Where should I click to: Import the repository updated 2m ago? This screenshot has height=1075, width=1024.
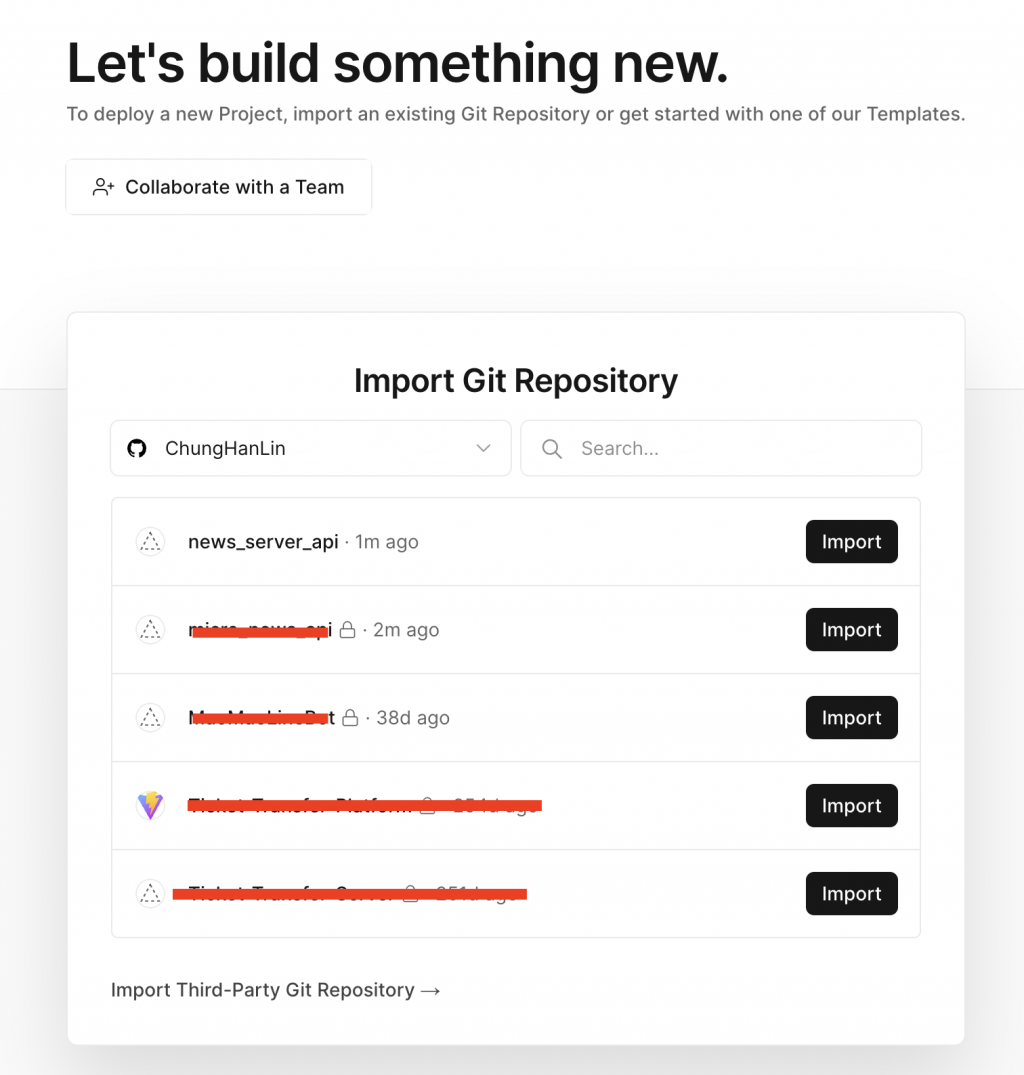click(x=851, y=629)
